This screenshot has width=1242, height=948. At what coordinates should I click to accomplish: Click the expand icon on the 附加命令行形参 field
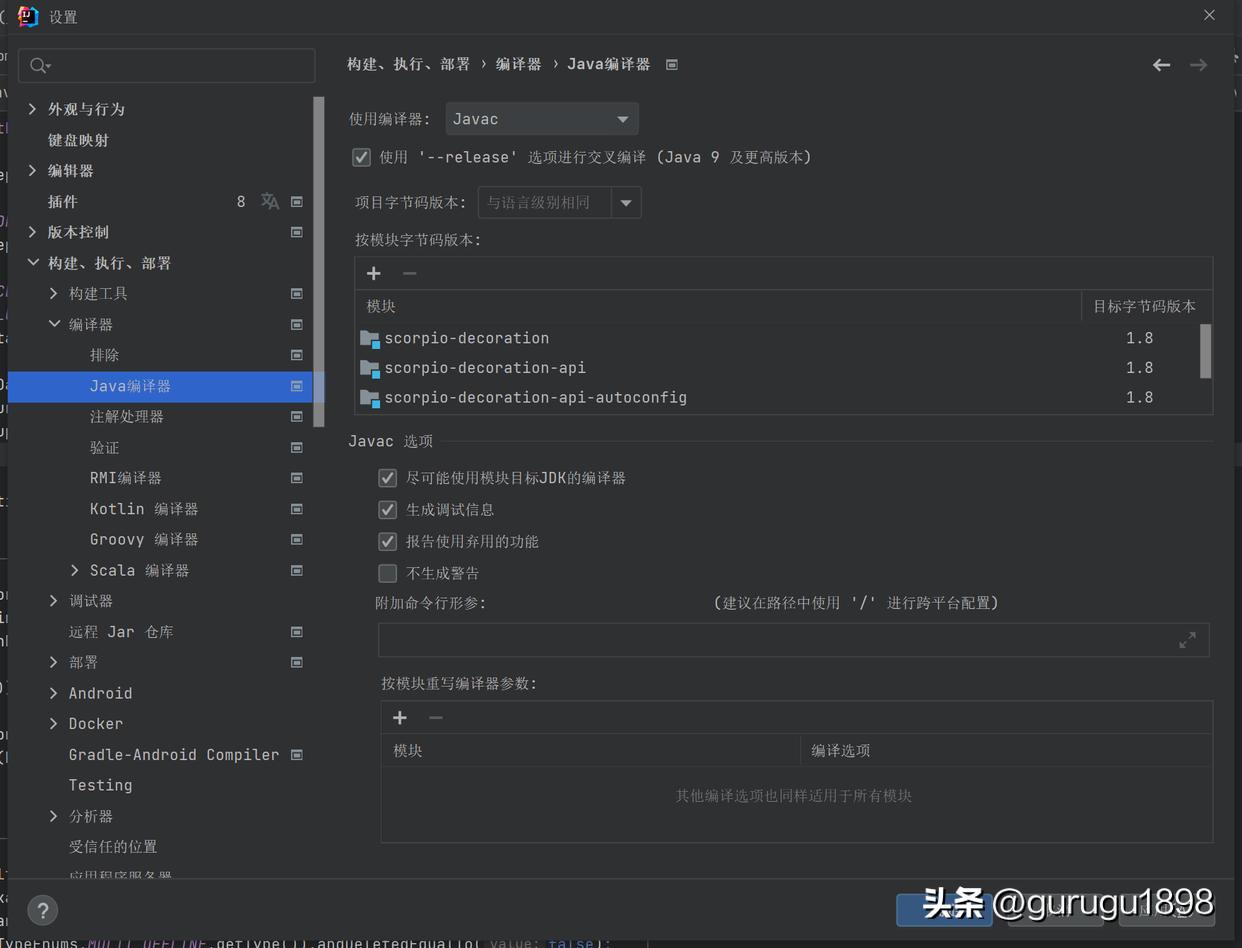pos(1187,639)
